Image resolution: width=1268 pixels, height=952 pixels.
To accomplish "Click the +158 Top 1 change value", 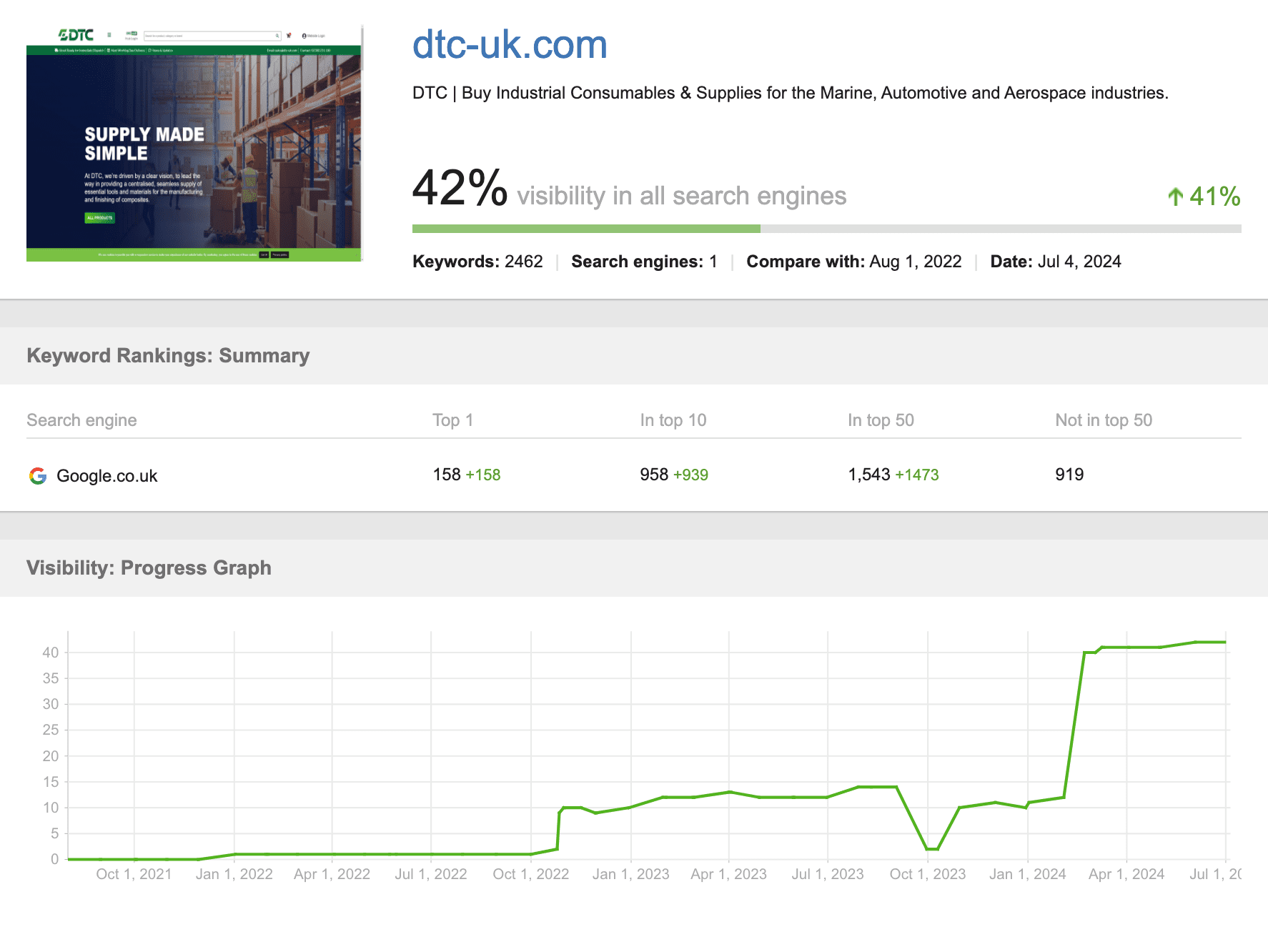I will (482, 474).
